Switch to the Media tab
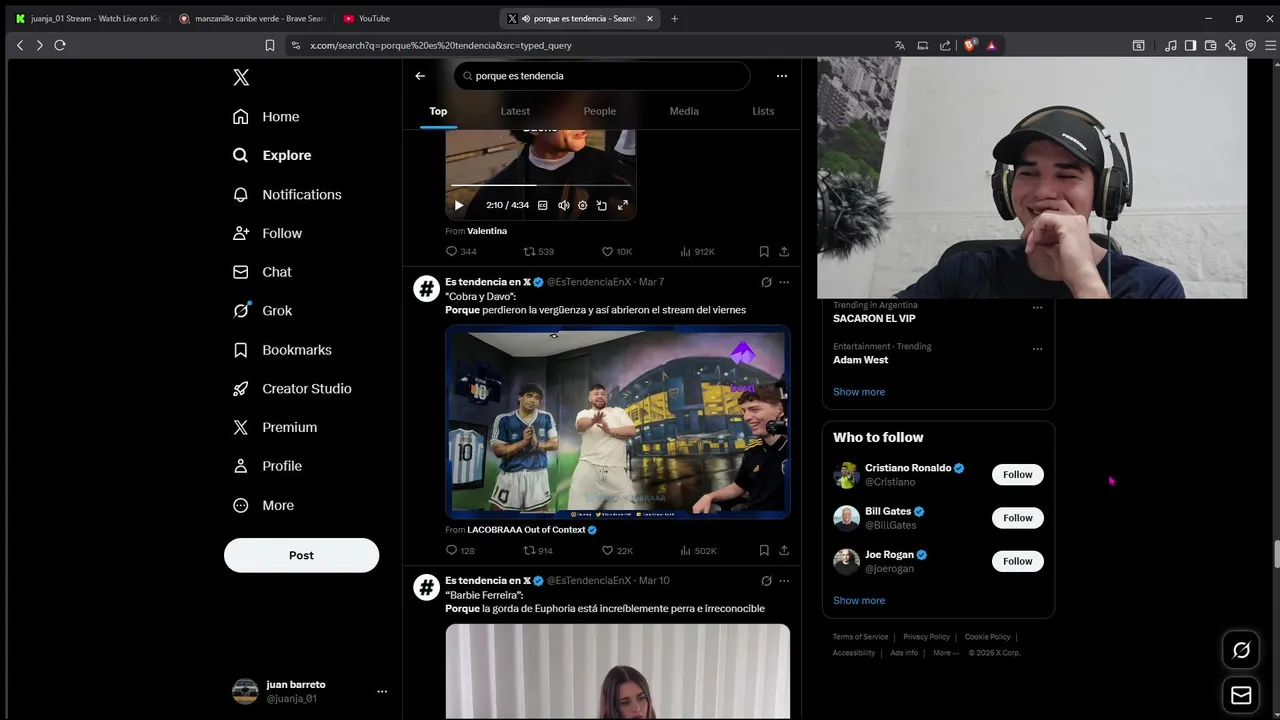 [x=684, y=111]
